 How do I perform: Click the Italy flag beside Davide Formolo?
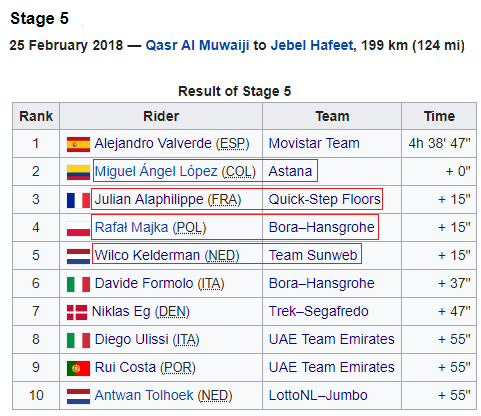tap(78, 284)
